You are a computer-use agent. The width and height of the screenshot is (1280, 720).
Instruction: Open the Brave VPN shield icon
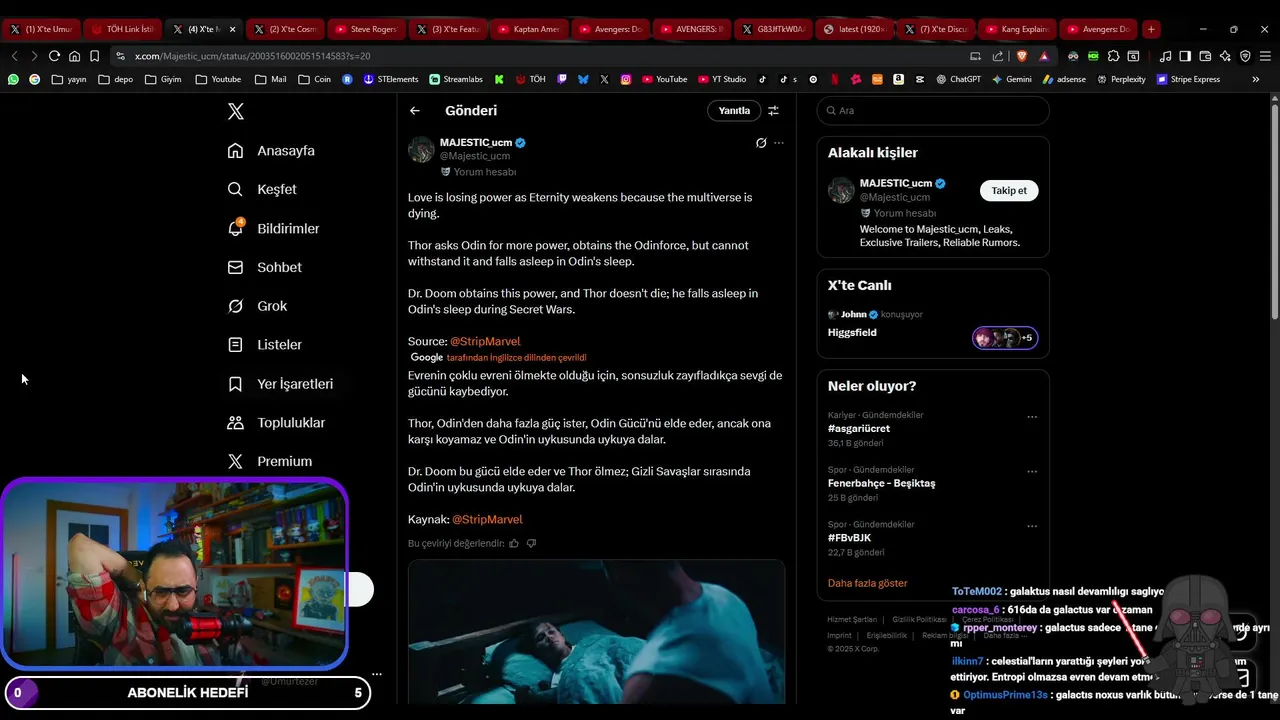pos(1245,56)
